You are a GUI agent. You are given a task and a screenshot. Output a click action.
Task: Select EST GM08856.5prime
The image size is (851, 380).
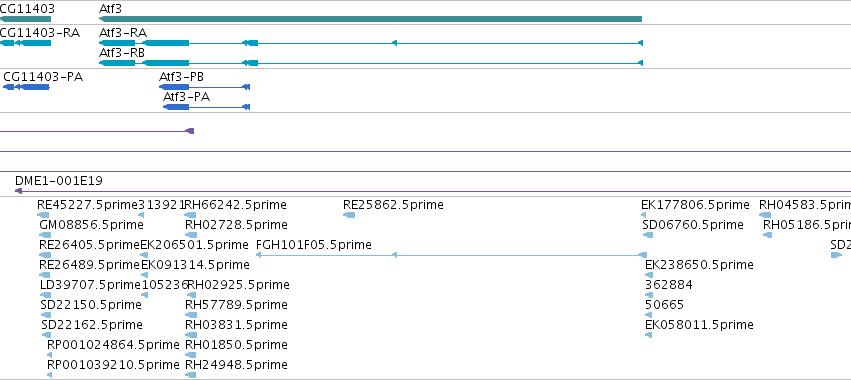click(x=91, y=225)
